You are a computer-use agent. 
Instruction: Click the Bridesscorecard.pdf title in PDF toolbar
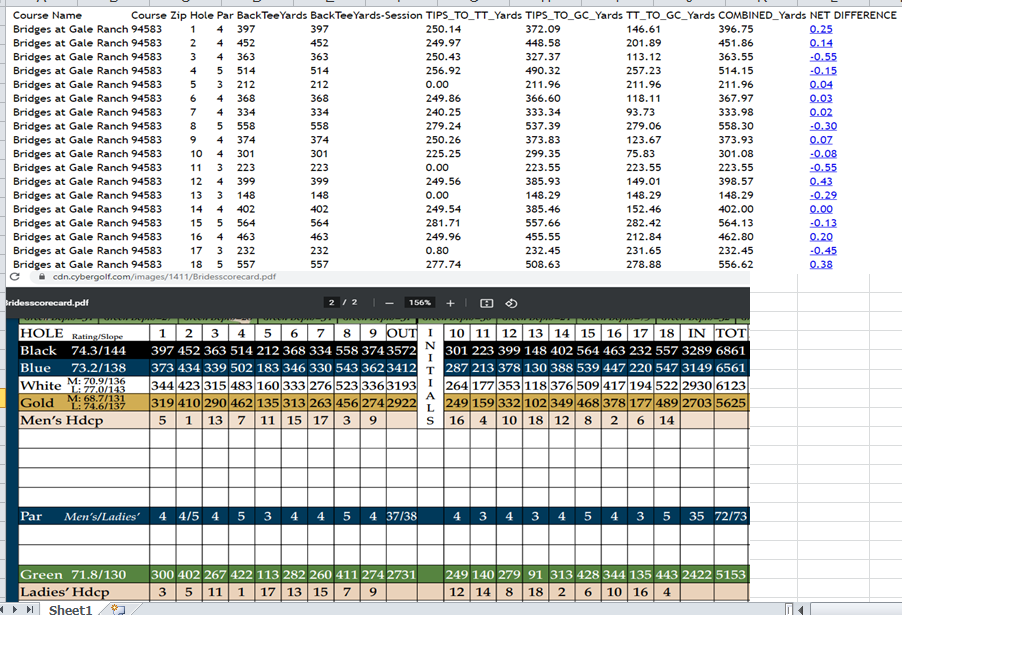47,303
